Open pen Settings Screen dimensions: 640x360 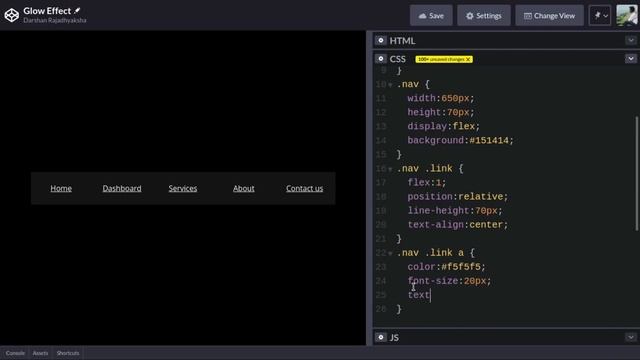[x=484, y=16]
